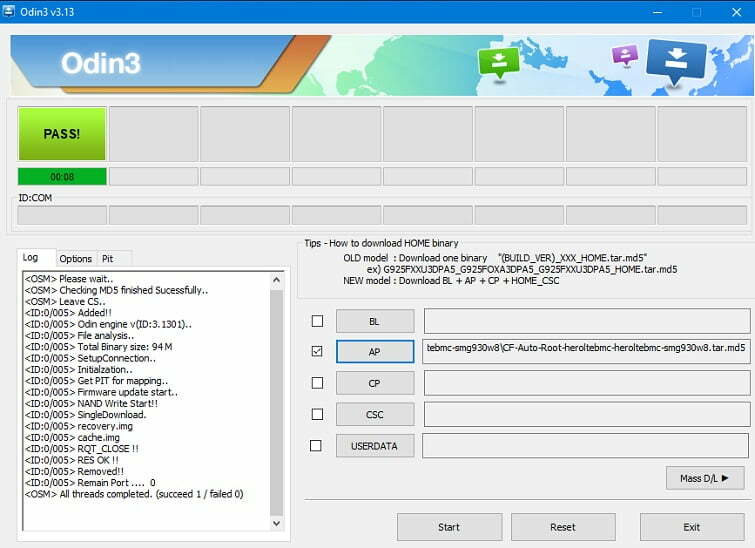This screenshot has width=755, height=548.
Task: Click the CSC file button
Action: (375, 415)
